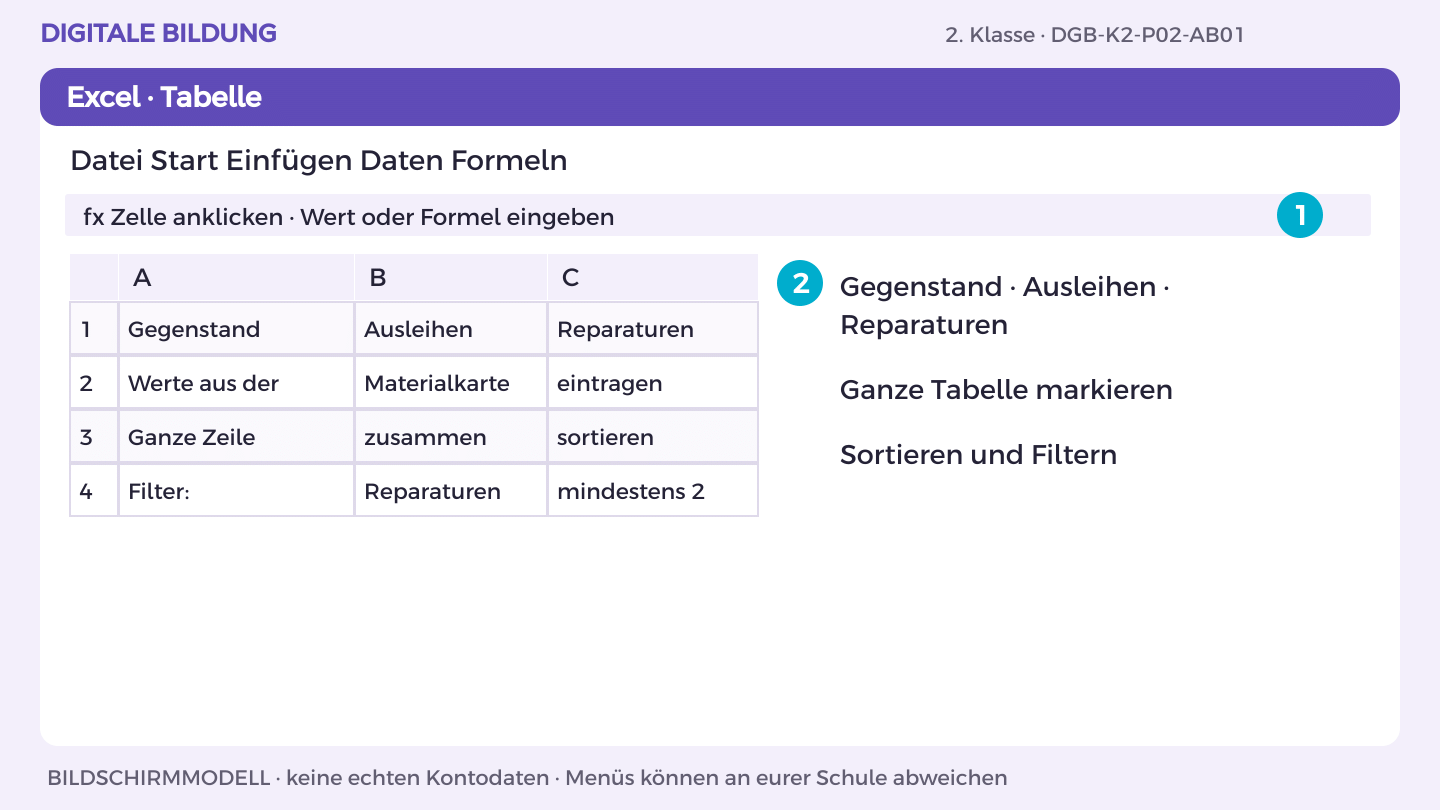Viewport: 1440px width, 810px height.
Task: Select row header 3
Action: point(94,437)
